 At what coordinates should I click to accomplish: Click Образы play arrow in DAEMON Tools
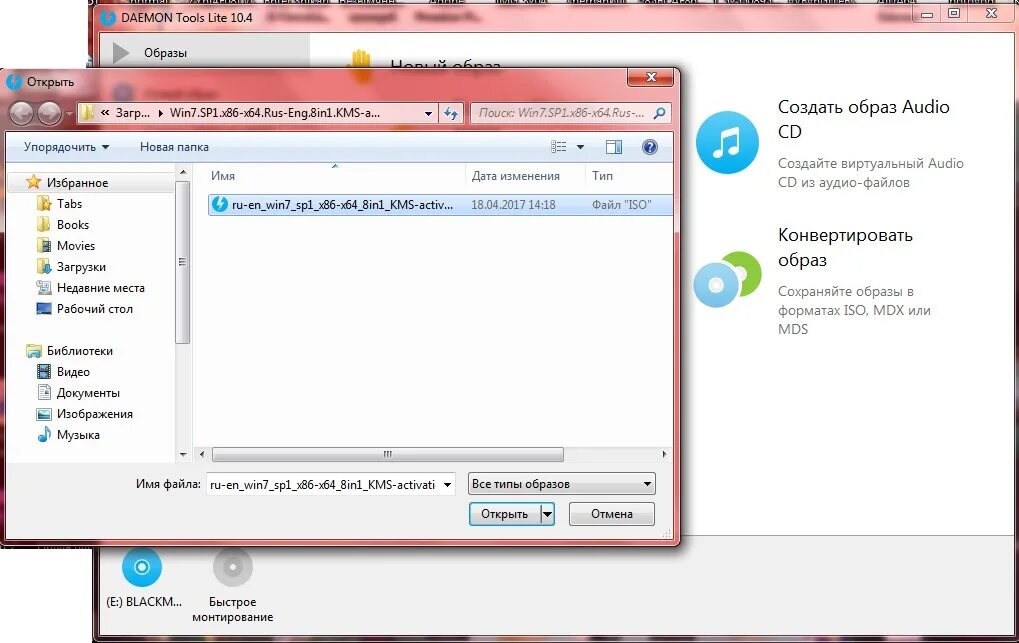[x=121, y=53]
